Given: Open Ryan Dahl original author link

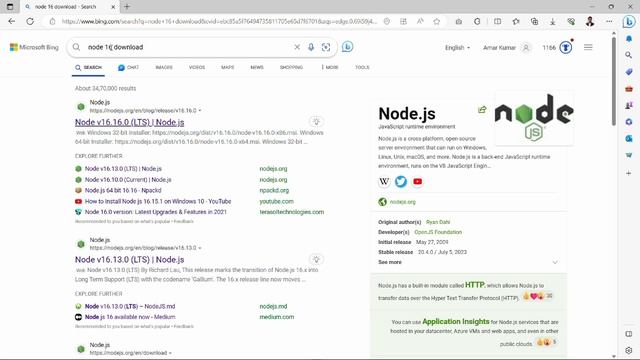Looking at the screenshot, I should point(438,222).
